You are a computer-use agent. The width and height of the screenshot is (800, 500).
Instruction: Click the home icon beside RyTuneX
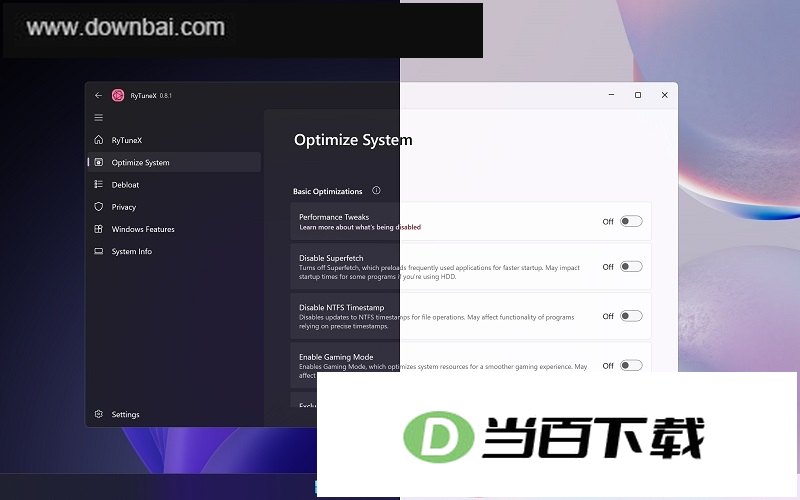click(x=98, y=140)
